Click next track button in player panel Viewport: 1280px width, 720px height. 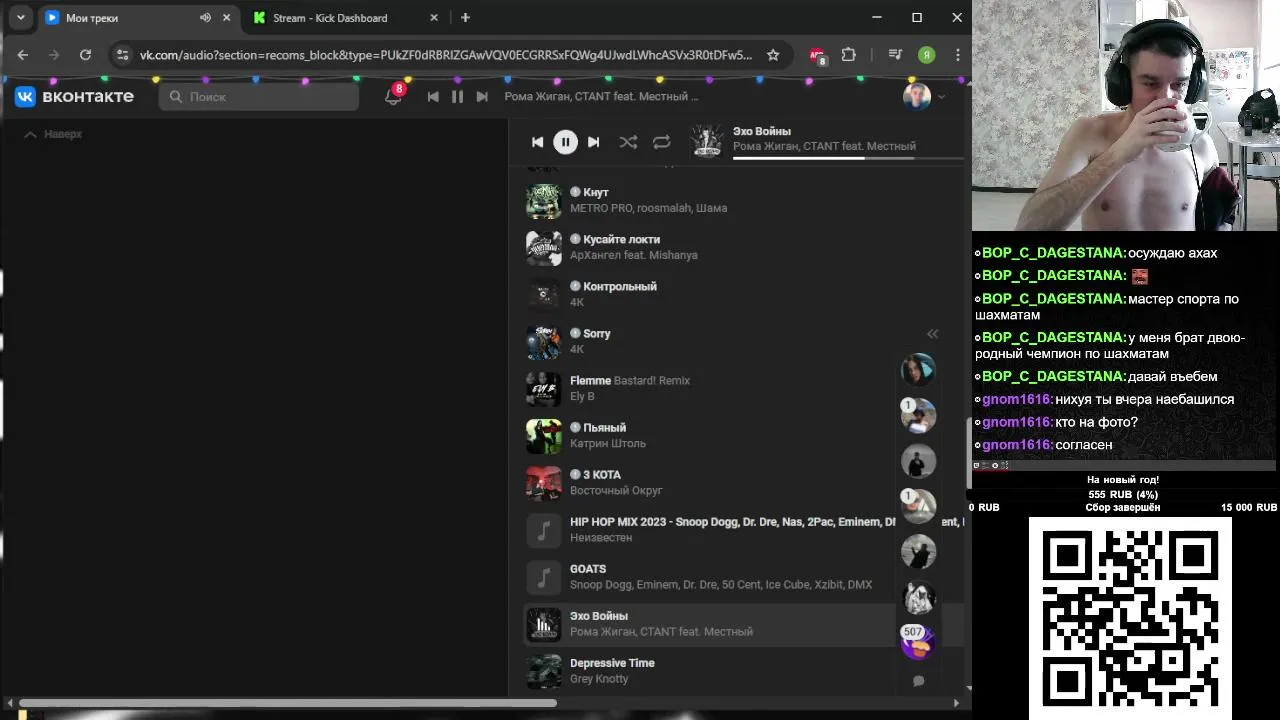coord(593,142)
